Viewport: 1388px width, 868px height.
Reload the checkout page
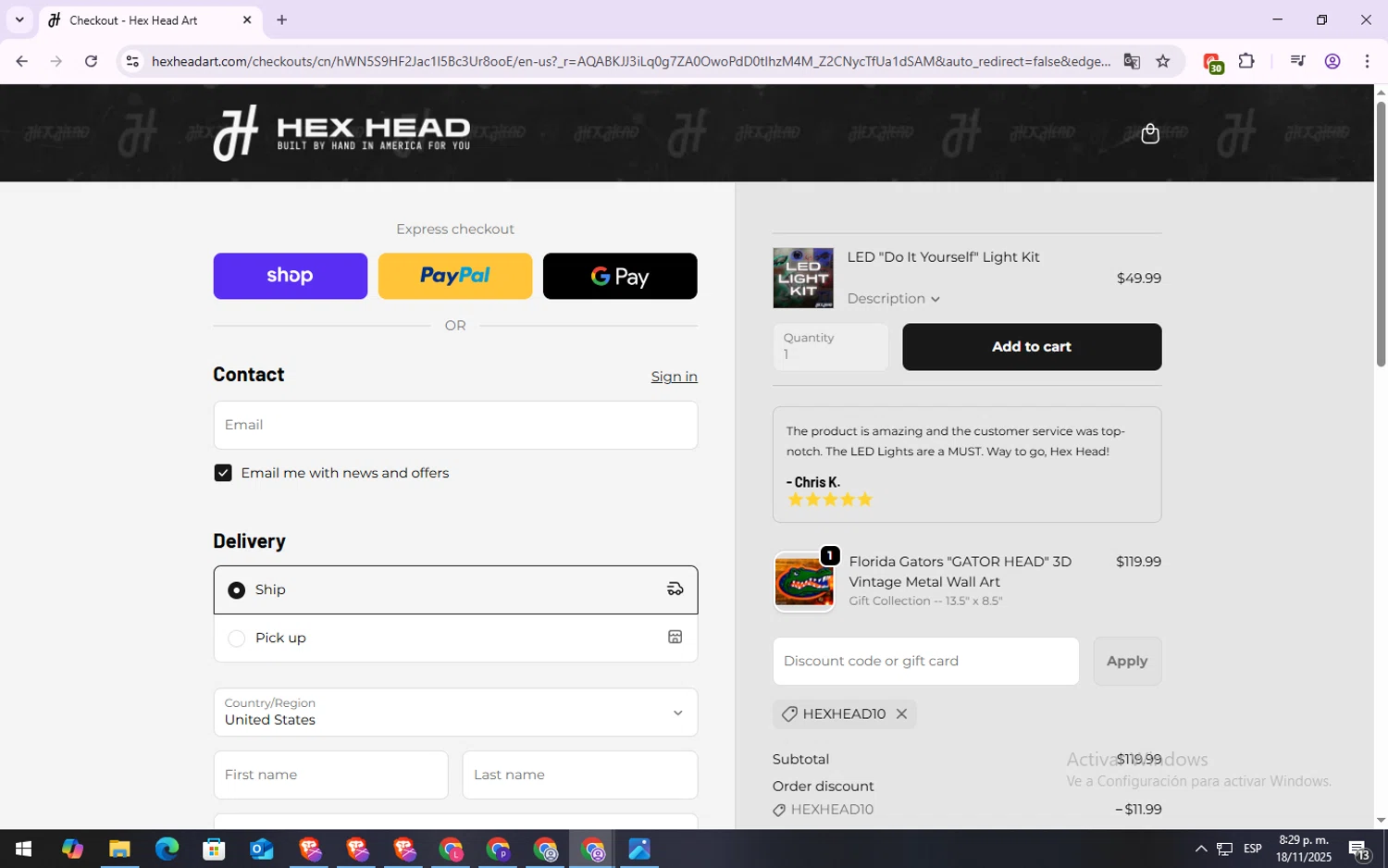coord(91,61)
